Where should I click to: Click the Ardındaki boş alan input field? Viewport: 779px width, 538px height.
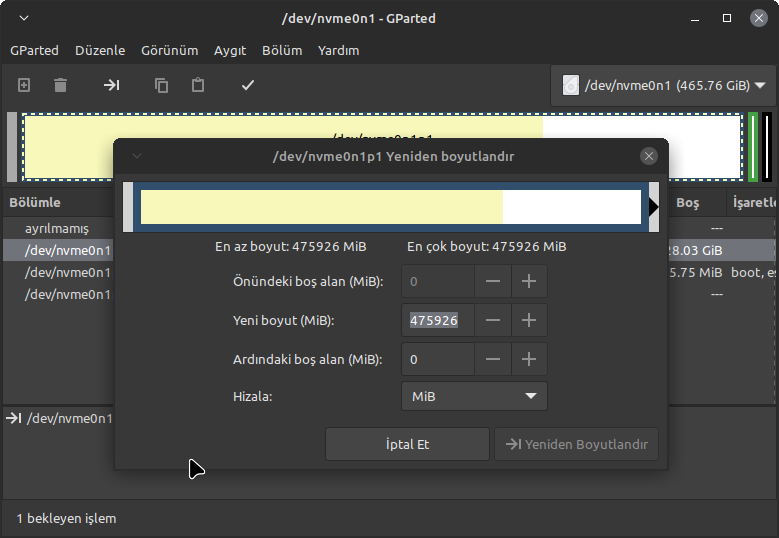(438, 359)
